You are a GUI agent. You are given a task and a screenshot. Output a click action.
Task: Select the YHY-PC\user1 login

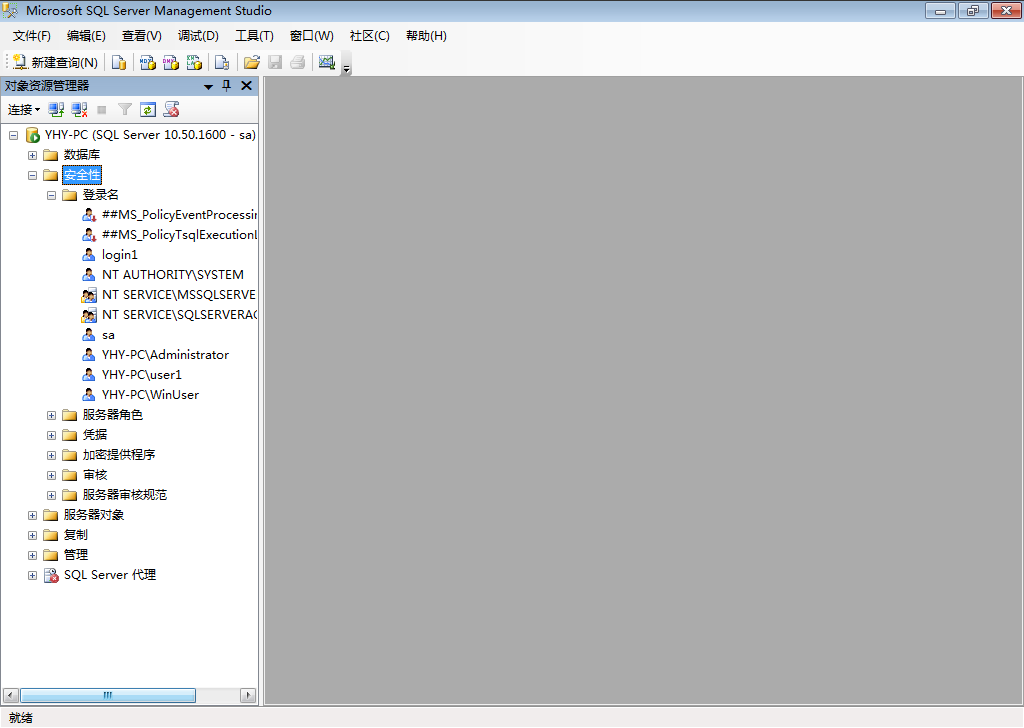point(142,375)
